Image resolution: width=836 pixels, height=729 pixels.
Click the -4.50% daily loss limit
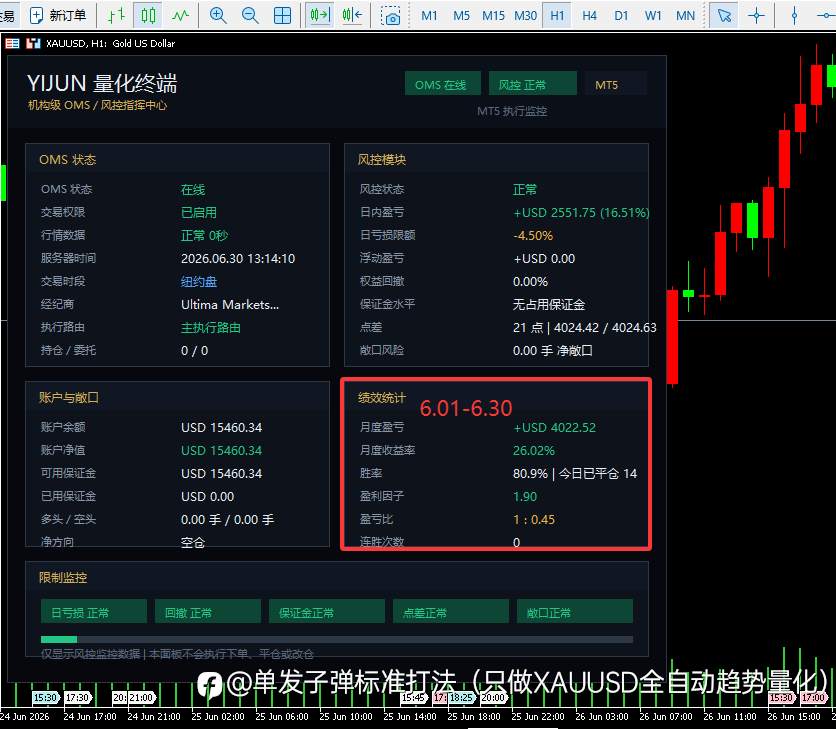pos(533,235)
